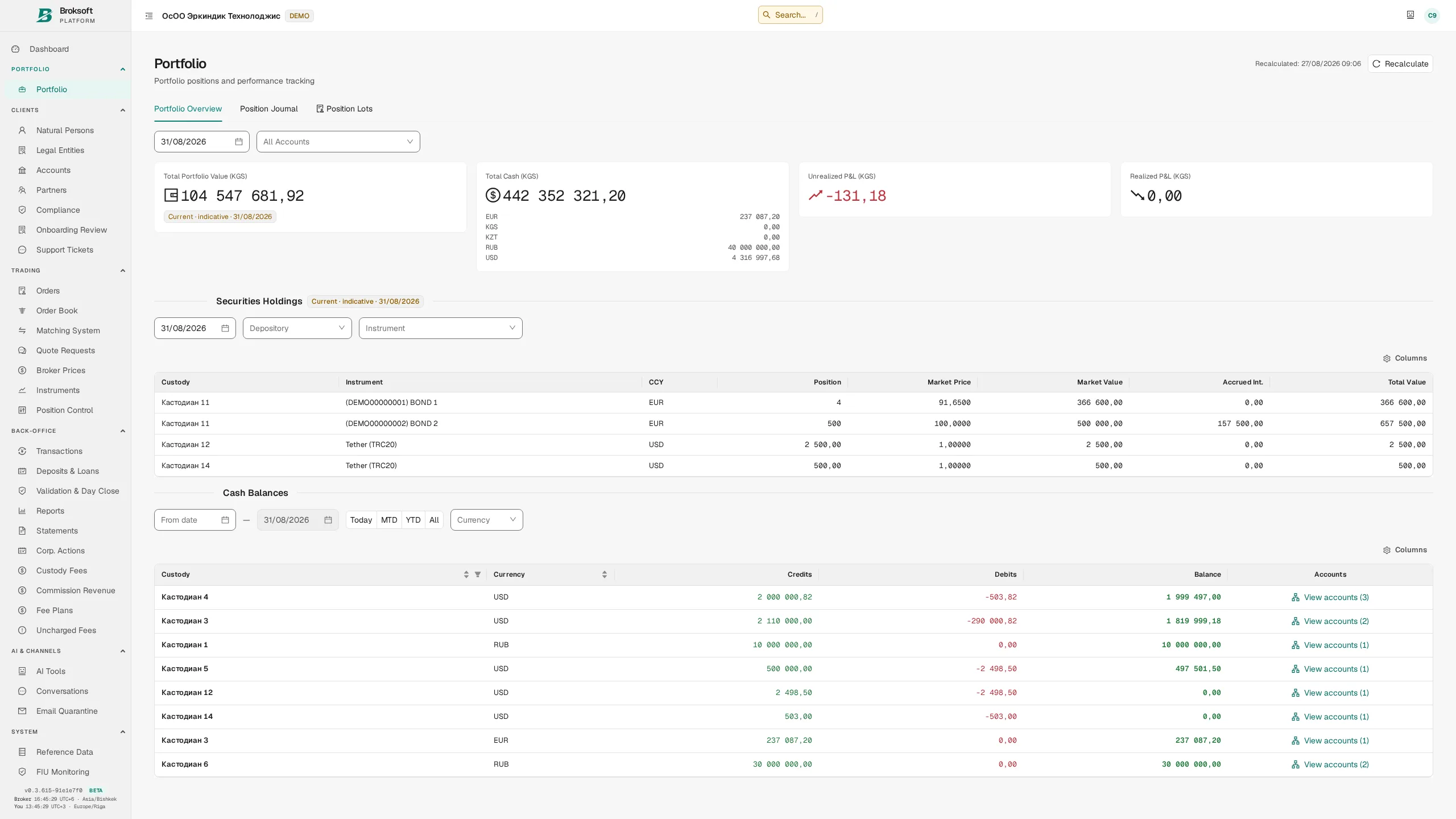Image resolution: width=1456 pixels, height=819 pixels.
Task: Sort the Custody column in Cash Balances
Action: [466, 574]
